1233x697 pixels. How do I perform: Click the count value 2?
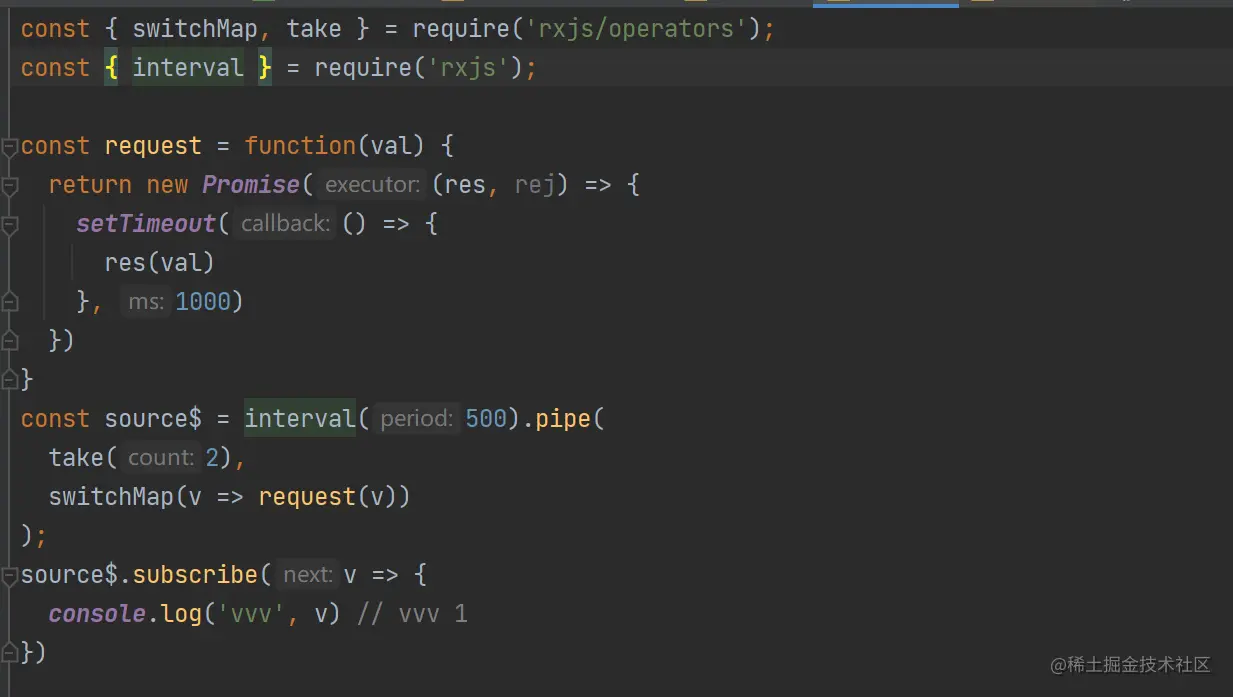tap(210, 458)
